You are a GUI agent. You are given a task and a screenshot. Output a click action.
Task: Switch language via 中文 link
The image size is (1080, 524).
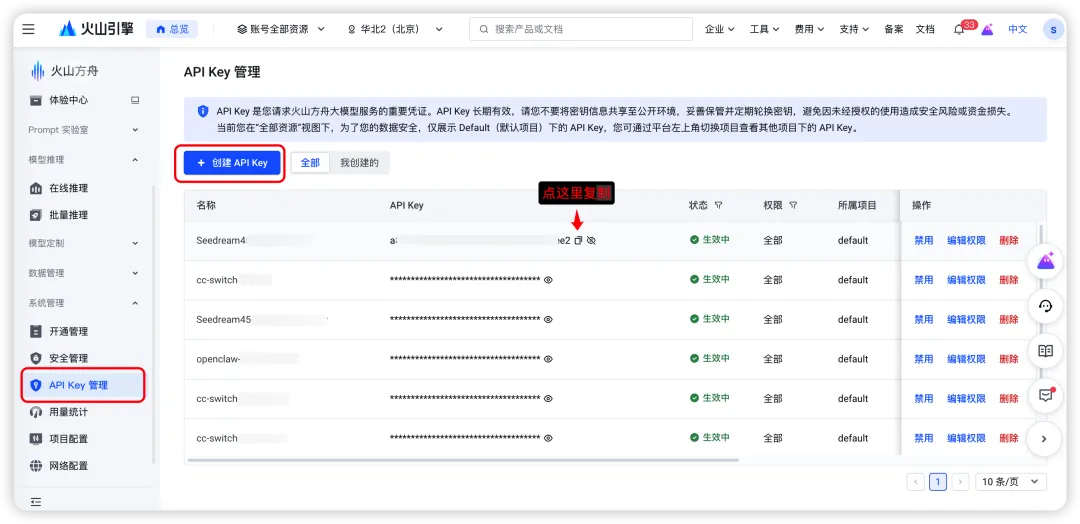pyautogui.click(x=1017, y=29)
